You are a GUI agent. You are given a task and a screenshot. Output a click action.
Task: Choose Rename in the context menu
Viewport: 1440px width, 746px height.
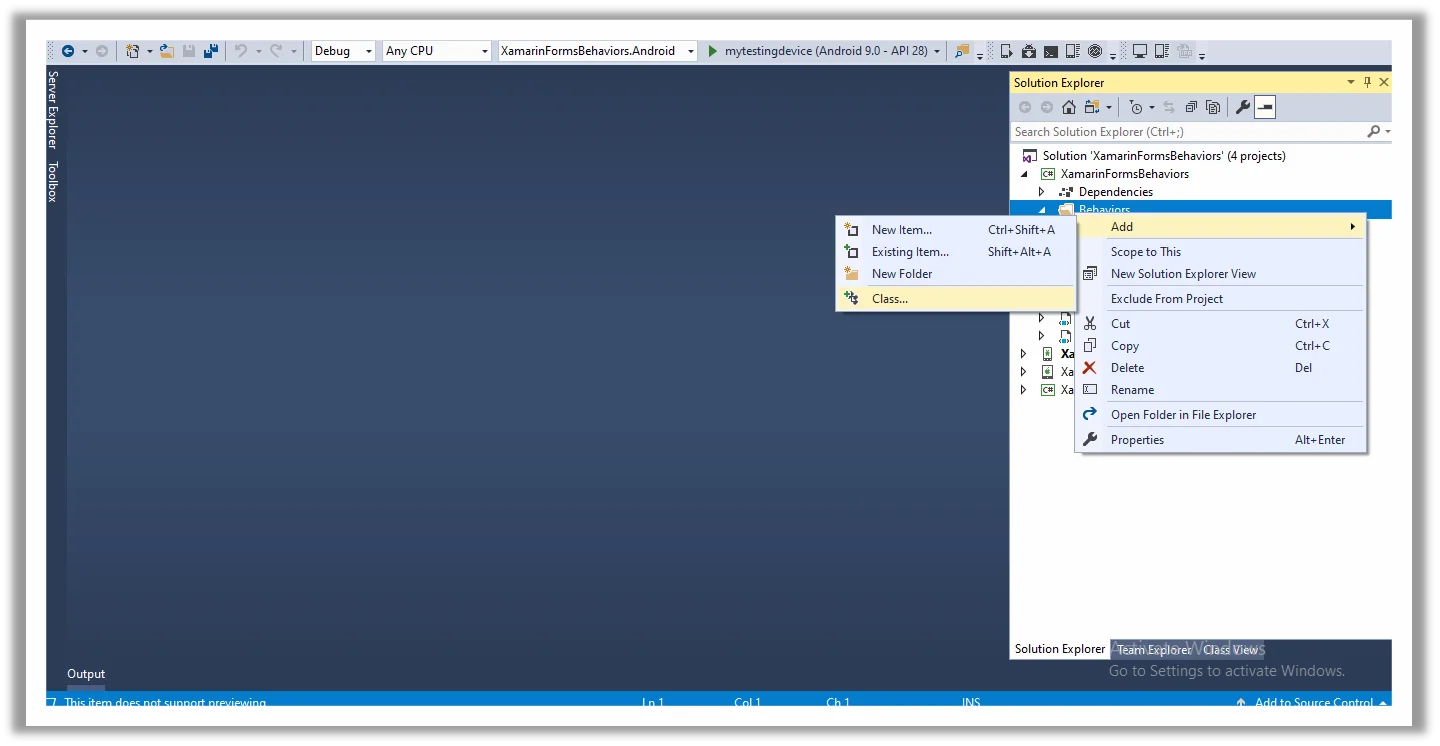click(x=1220, y=389)
